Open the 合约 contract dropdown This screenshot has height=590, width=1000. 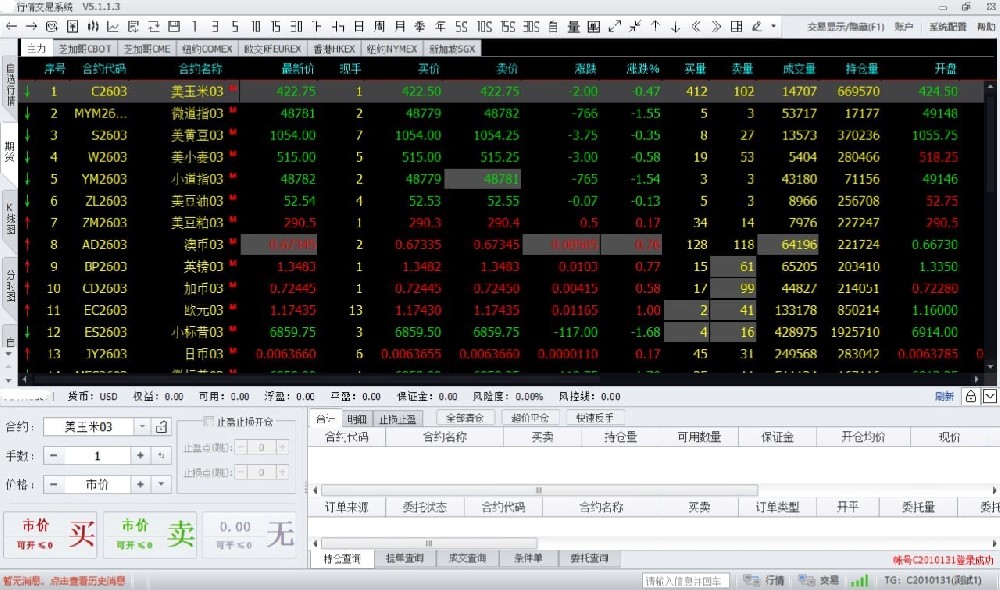[x=141, y=427]
